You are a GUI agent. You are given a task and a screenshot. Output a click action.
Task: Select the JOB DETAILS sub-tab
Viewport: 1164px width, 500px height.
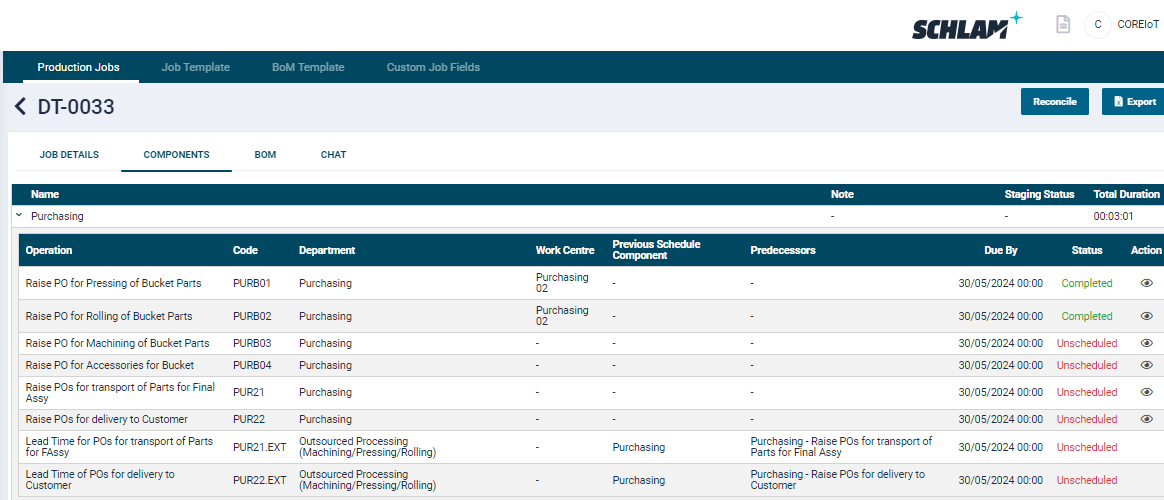[x=69, y=155]
